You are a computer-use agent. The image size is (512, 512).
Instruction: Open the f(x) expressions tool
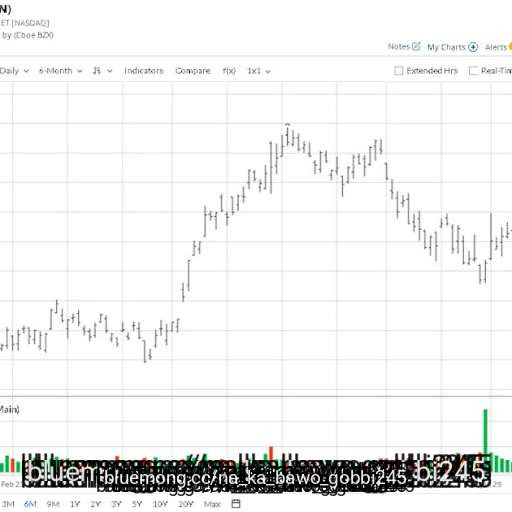pyautogui.click(x=229, y=71)
